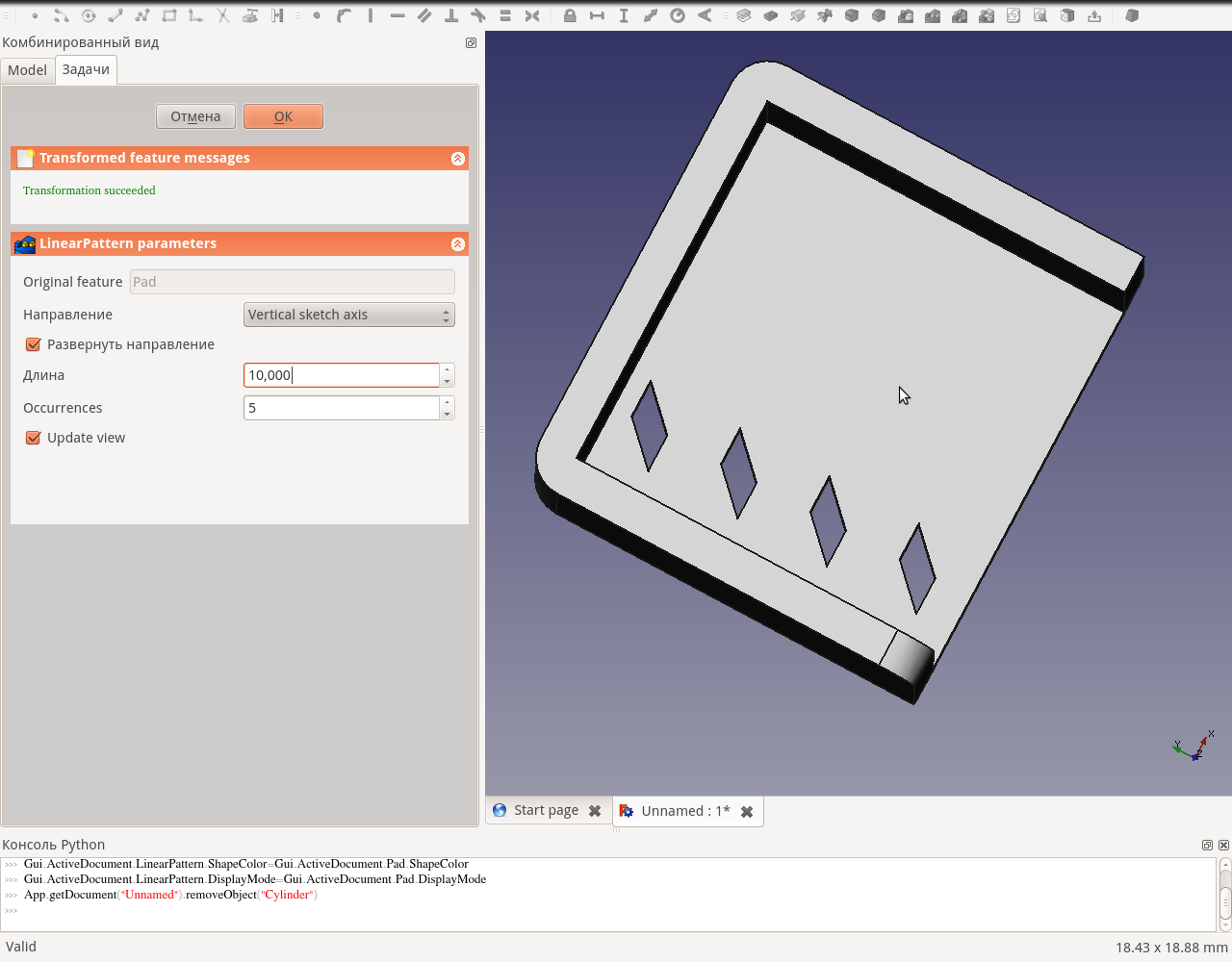The width and height of the screenshot is (1232, 962).
Task: Open the Направление direction dropdown
Action: pyautogui.click(x=348, y=315)
